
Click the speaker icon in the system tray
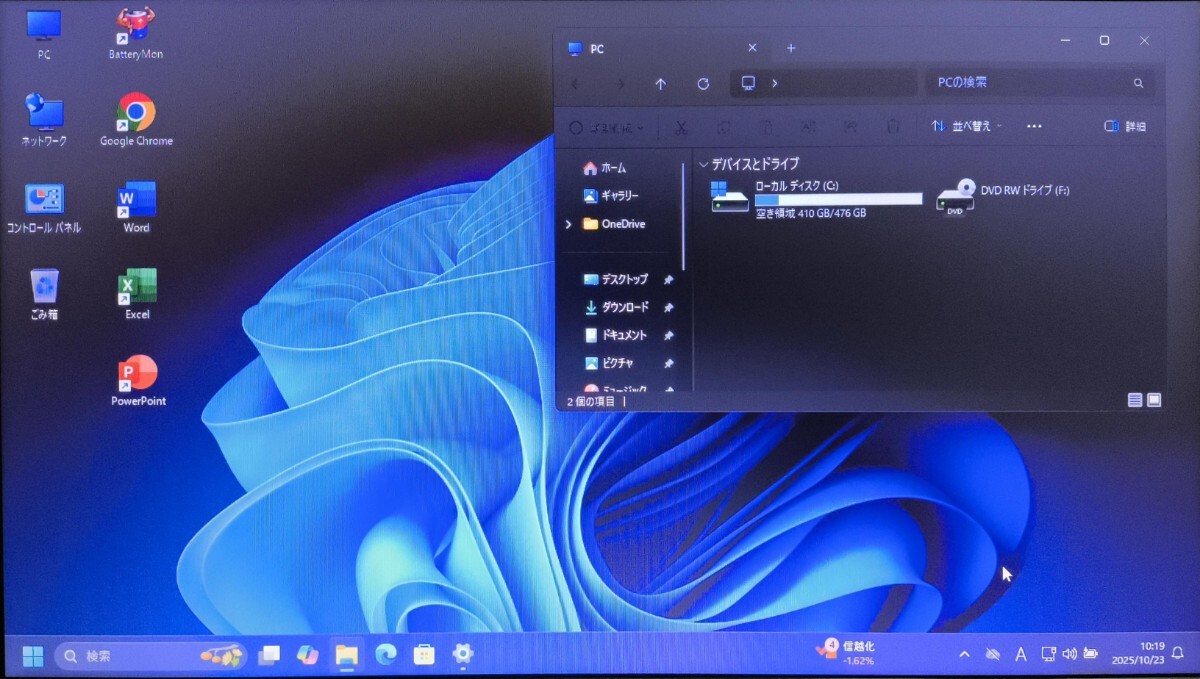point(1070,654)
